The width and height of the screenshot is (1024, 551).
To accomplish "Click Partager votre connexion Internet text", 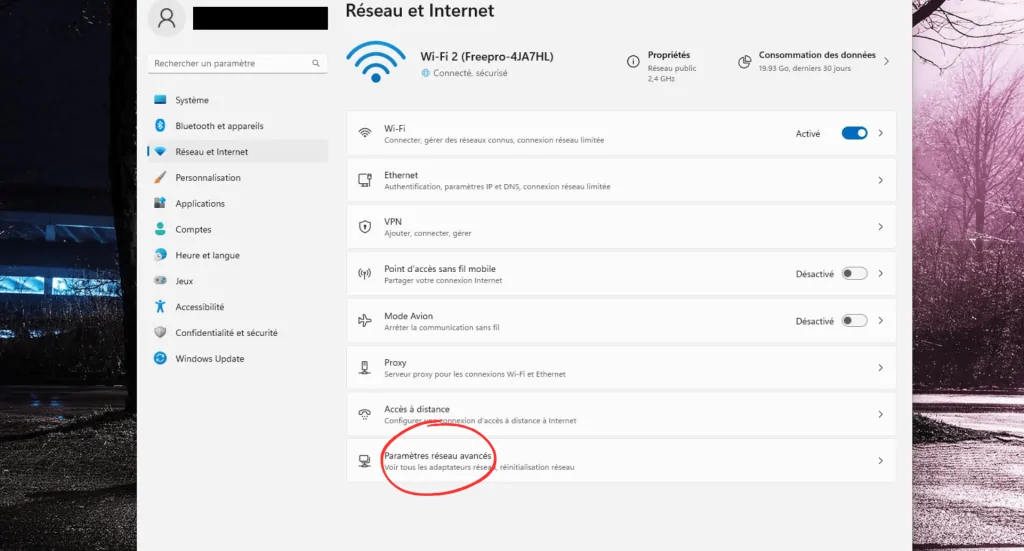I will 443,281.
